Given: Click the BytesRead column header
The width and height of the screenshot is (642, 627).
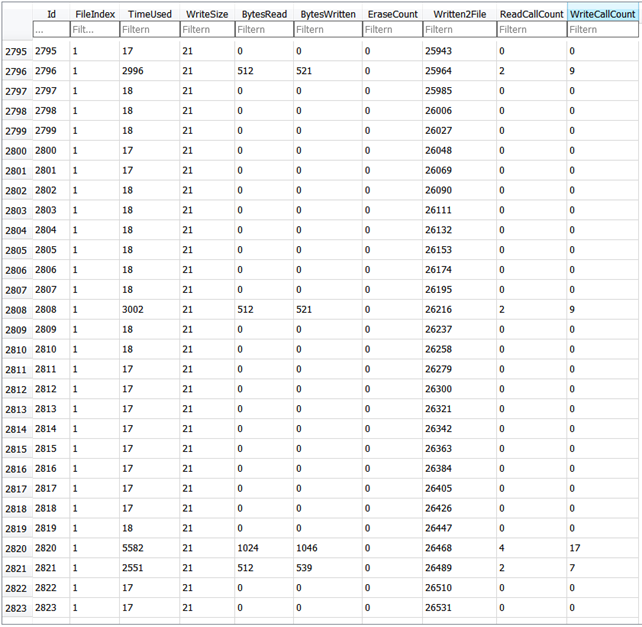Looking at the screenshot, I should pyautogui.click(x=264, y=14).
